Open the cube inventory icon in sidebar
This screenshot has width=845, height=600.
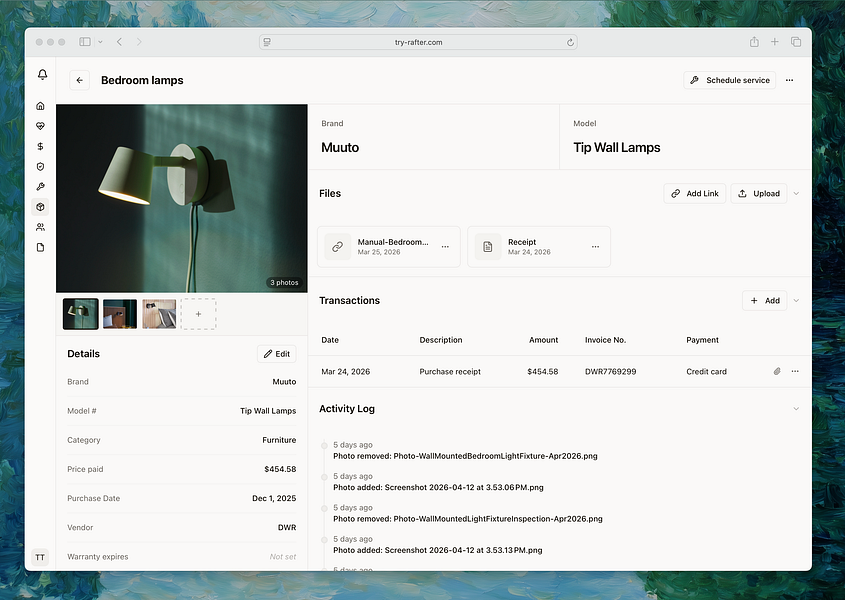coord(40,207)
